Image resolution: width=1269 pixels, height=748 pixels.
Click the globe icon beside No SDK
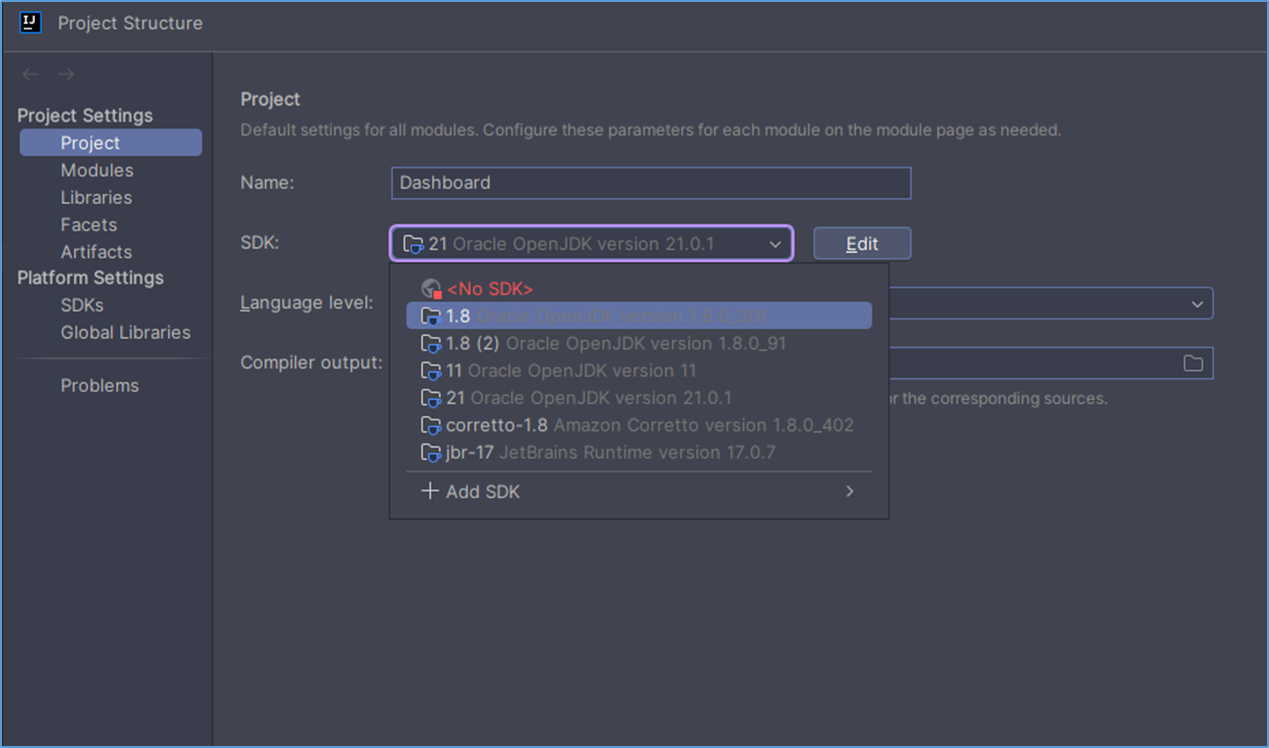tap(432, 289)
